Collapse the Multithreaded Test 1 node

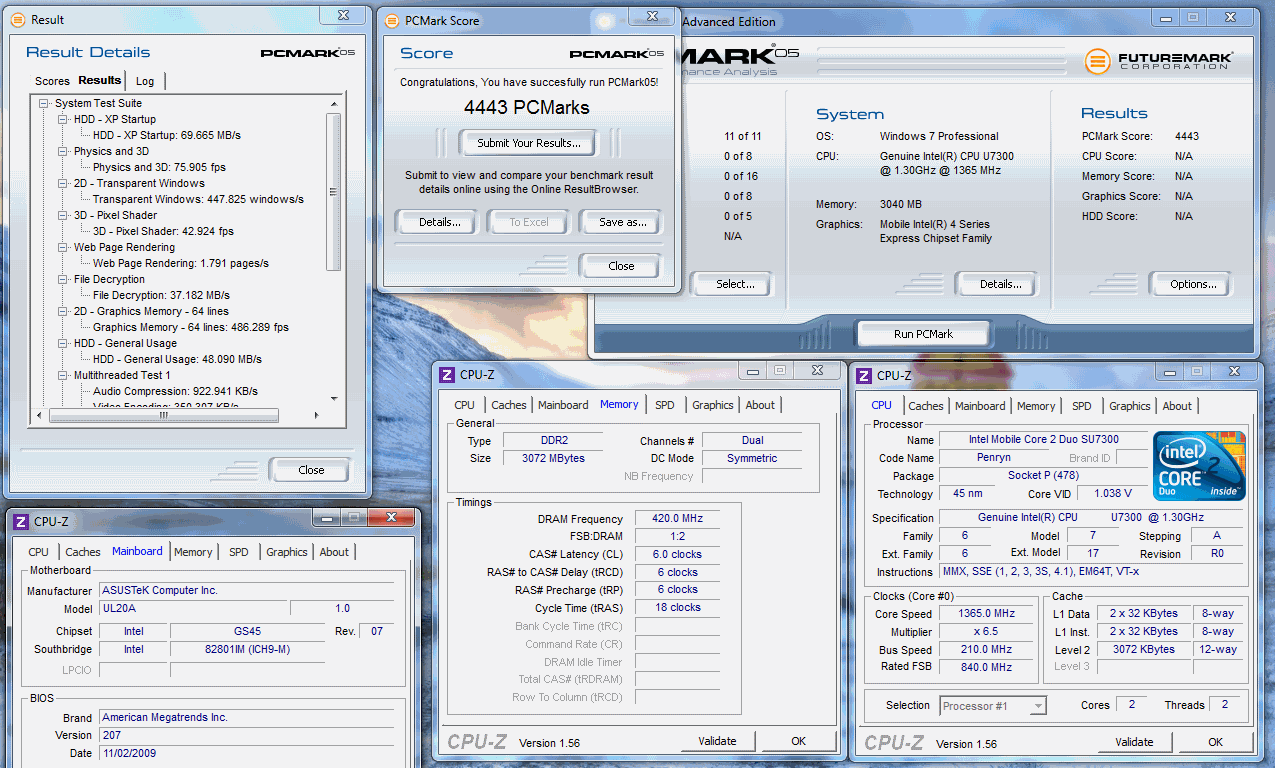pos(64,375)
